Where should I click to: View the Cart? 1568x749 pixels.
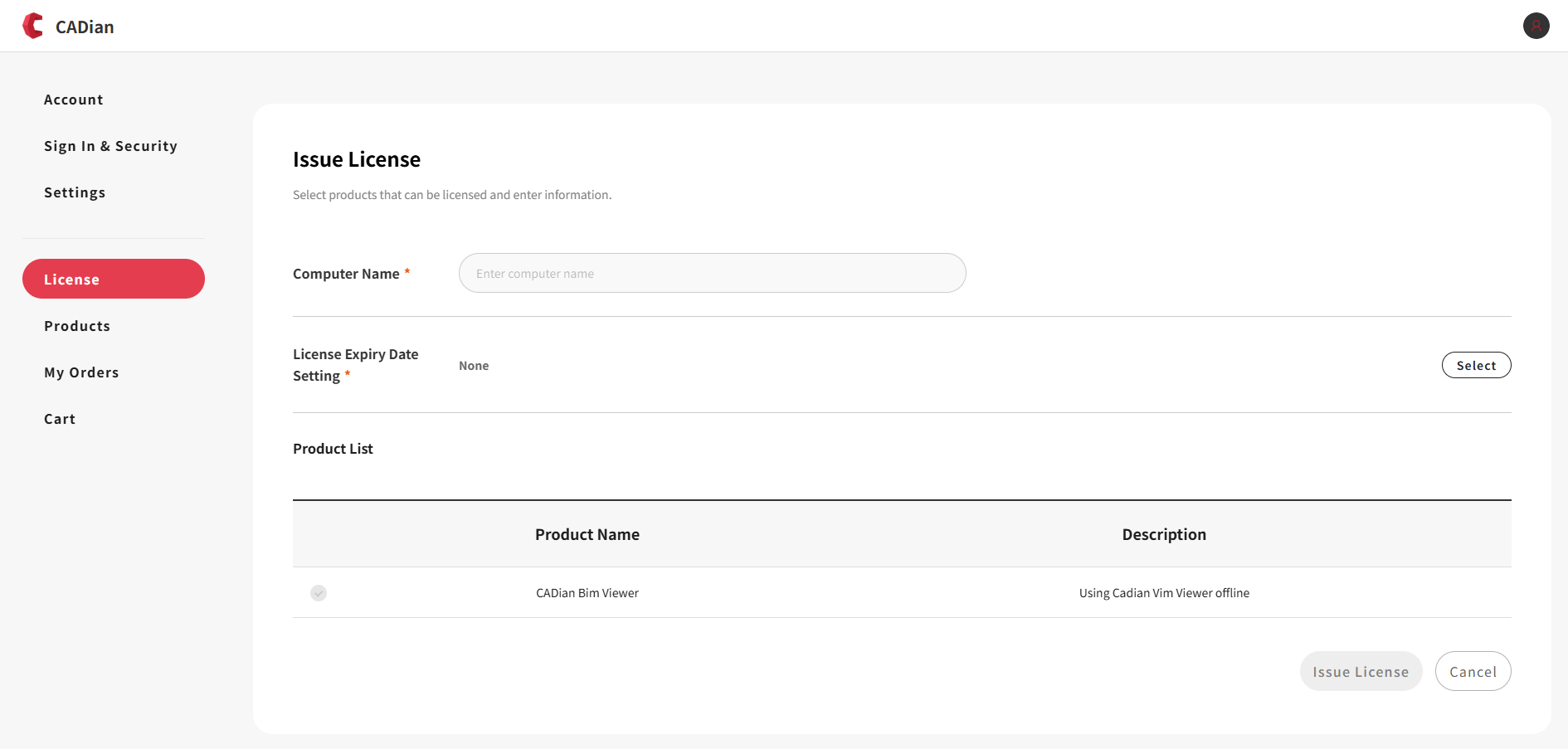coord(59,418)
